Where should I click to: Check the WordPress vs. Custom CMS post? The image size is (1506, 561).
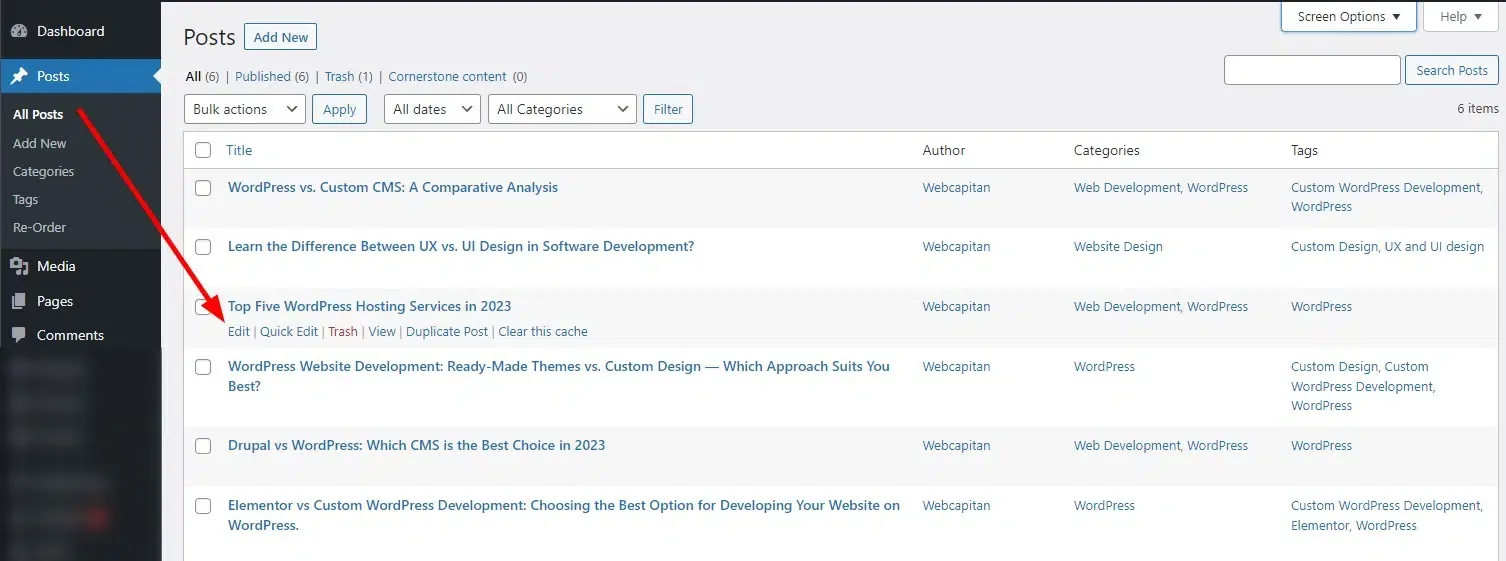coord(203,188)
